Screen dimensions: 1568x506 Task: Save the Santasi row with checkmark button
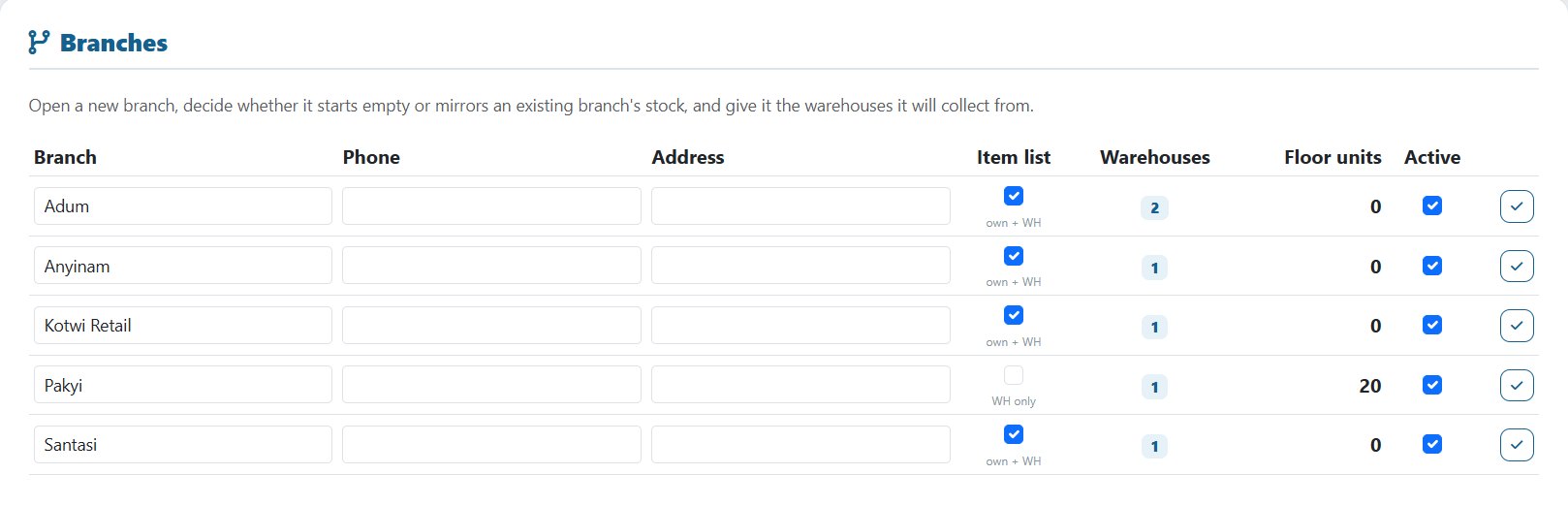click(1517, 445)
